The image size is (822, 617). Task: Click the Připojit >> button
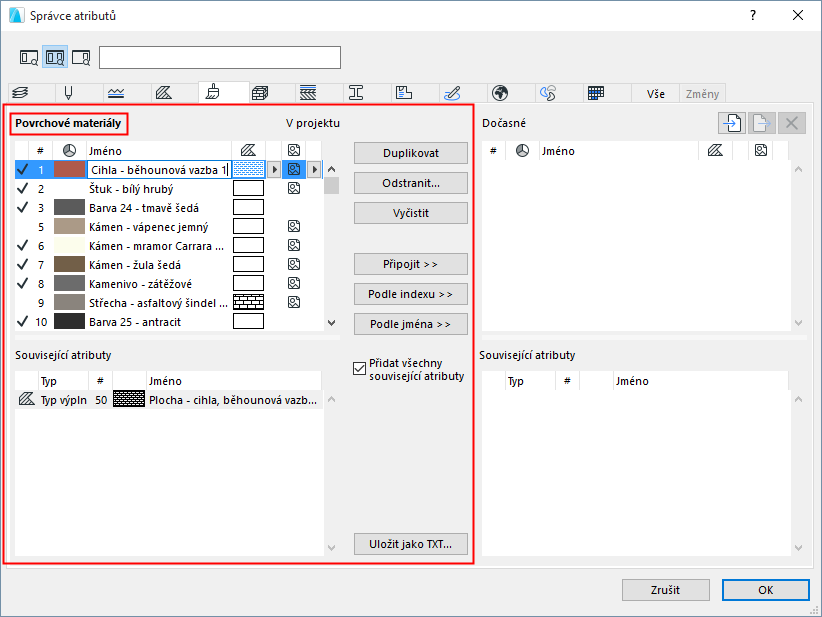tap(411, 264)
